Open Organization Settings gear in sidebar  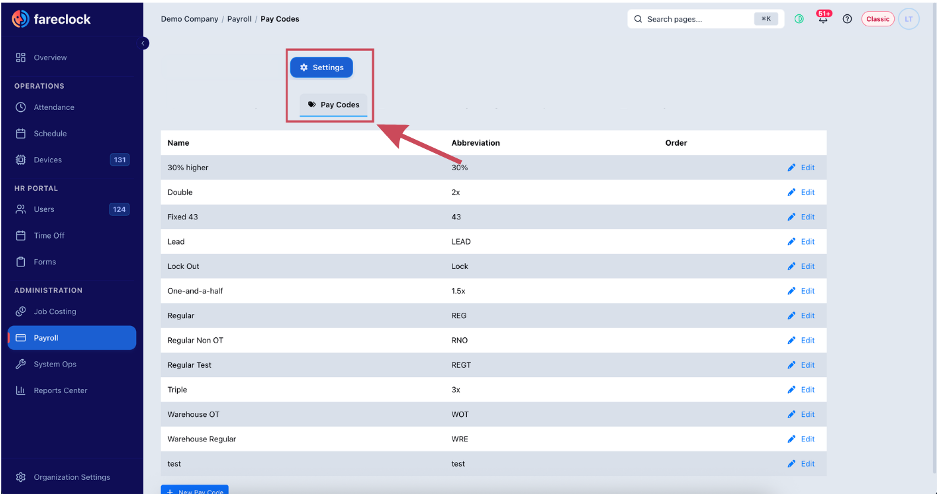[20, 477]
